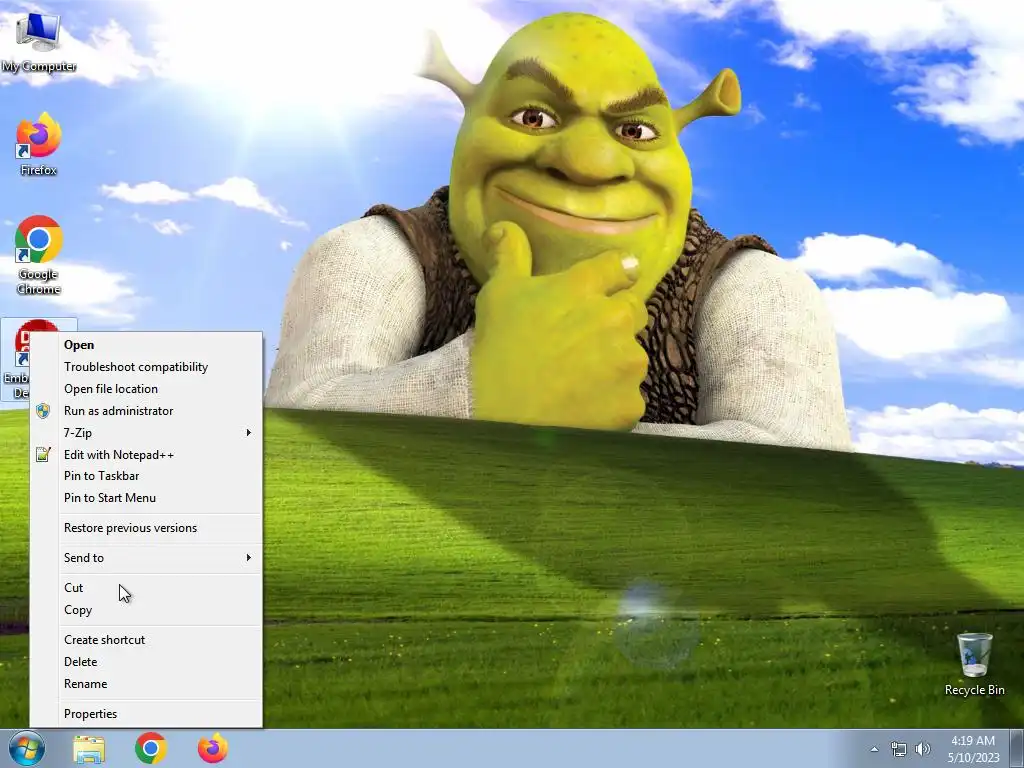Choose Rename from the context menu
The width and height of the screenshot is (1024, 768).
tap(146, 684)
